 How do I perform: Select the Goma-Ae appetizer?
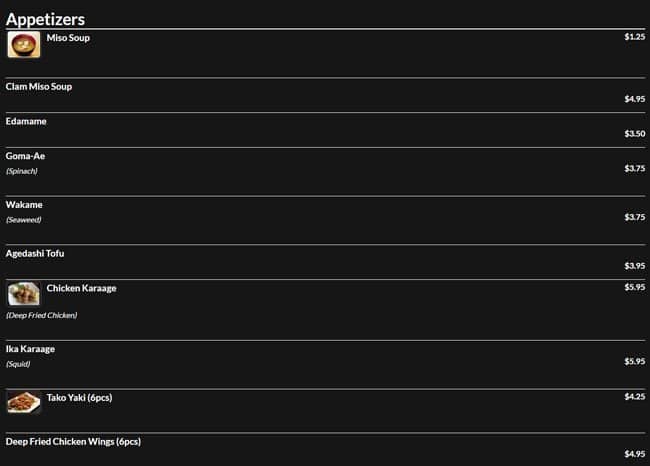tap(25, 156)
